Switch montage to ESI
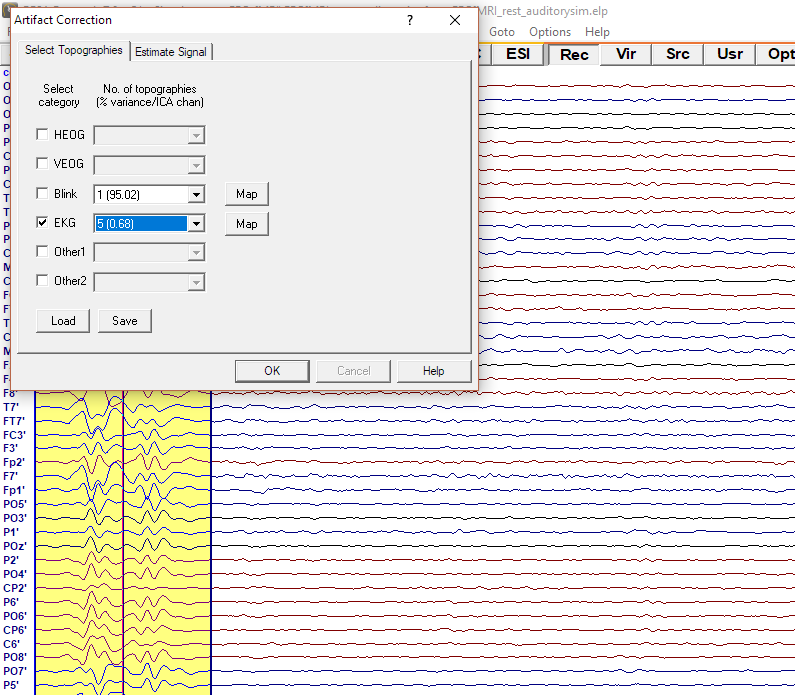The width and height of the screenshot is (795, 695). coord(518,54)
